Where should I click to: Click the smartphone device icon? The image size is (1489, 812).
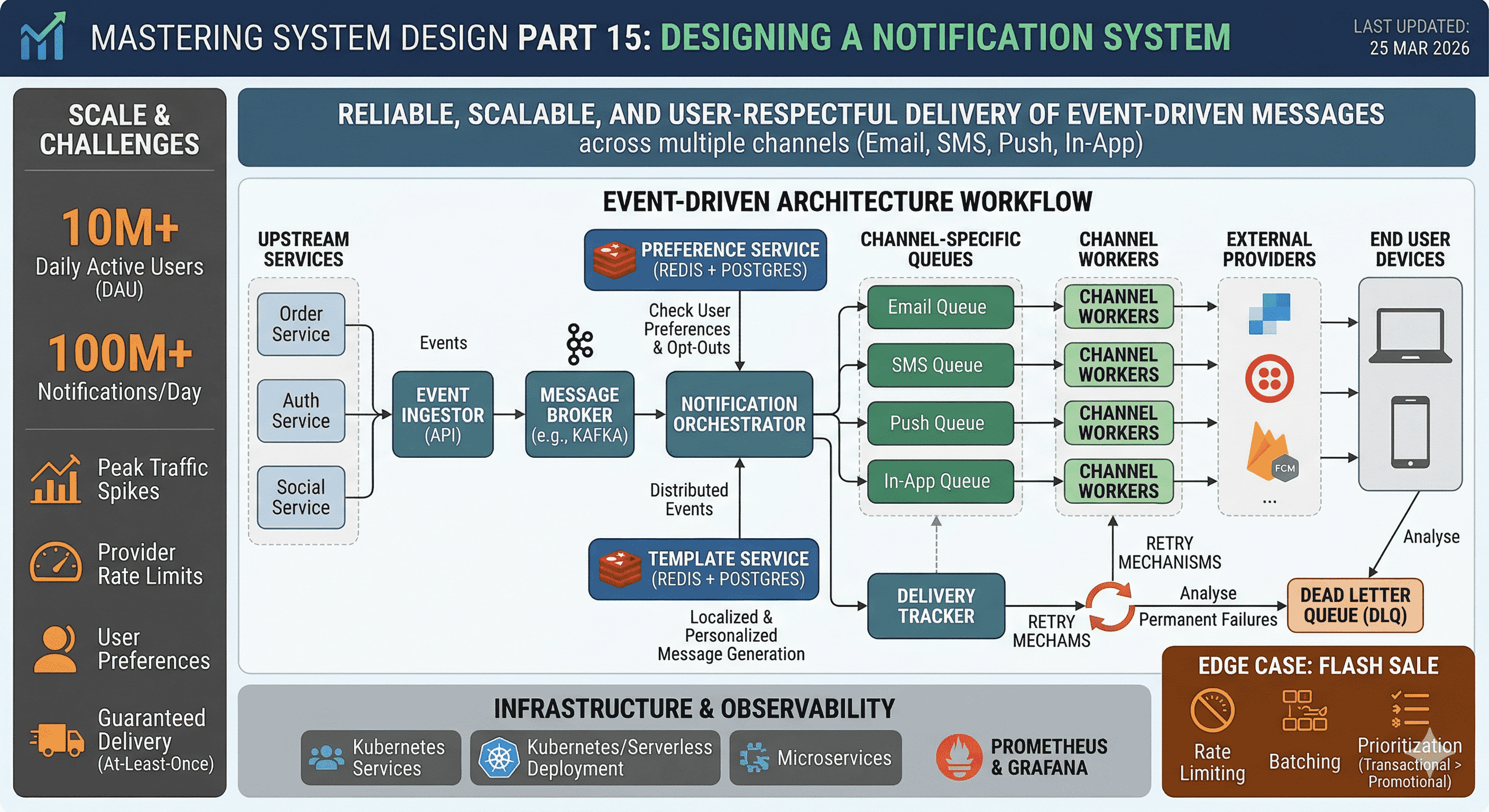coord(1410,432)
